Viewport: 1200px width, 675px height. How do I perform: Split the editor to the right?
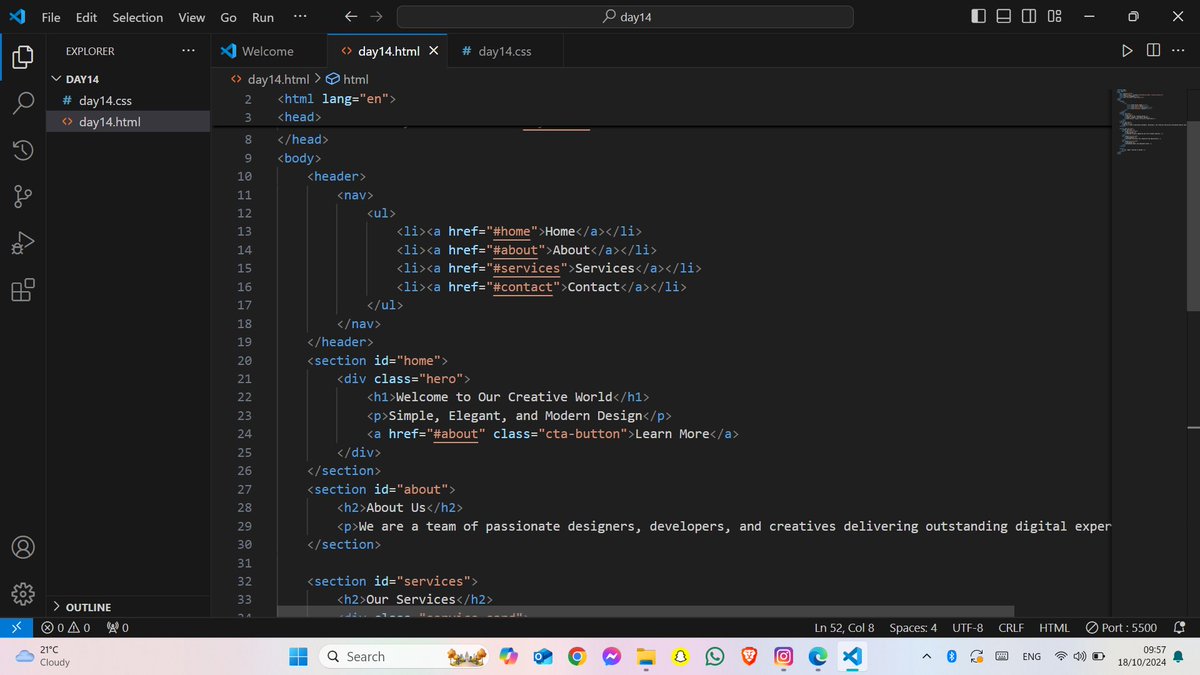coord(1153,50)
